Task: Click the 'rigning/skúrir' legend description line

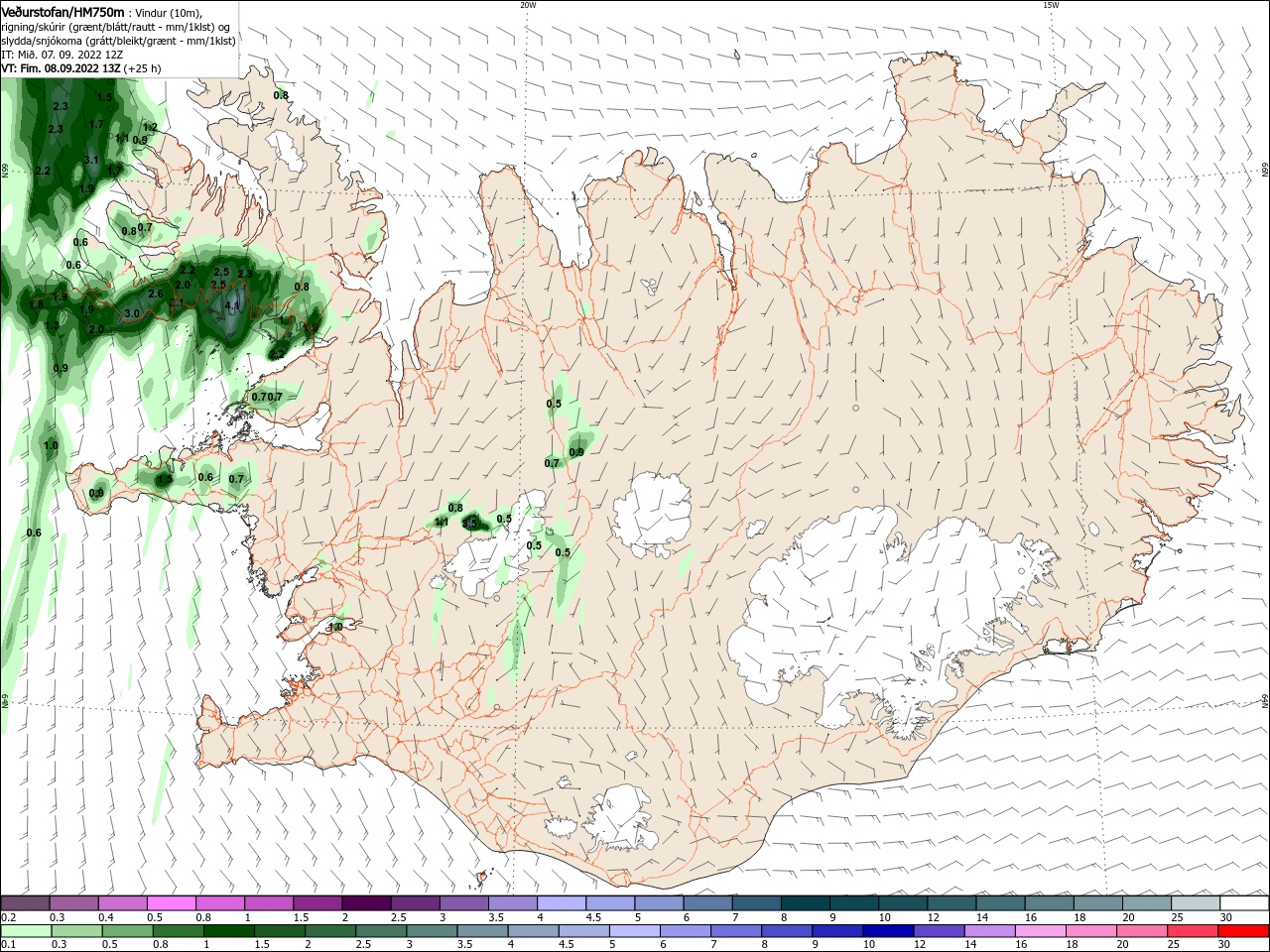Action: (x=115, y=27)
